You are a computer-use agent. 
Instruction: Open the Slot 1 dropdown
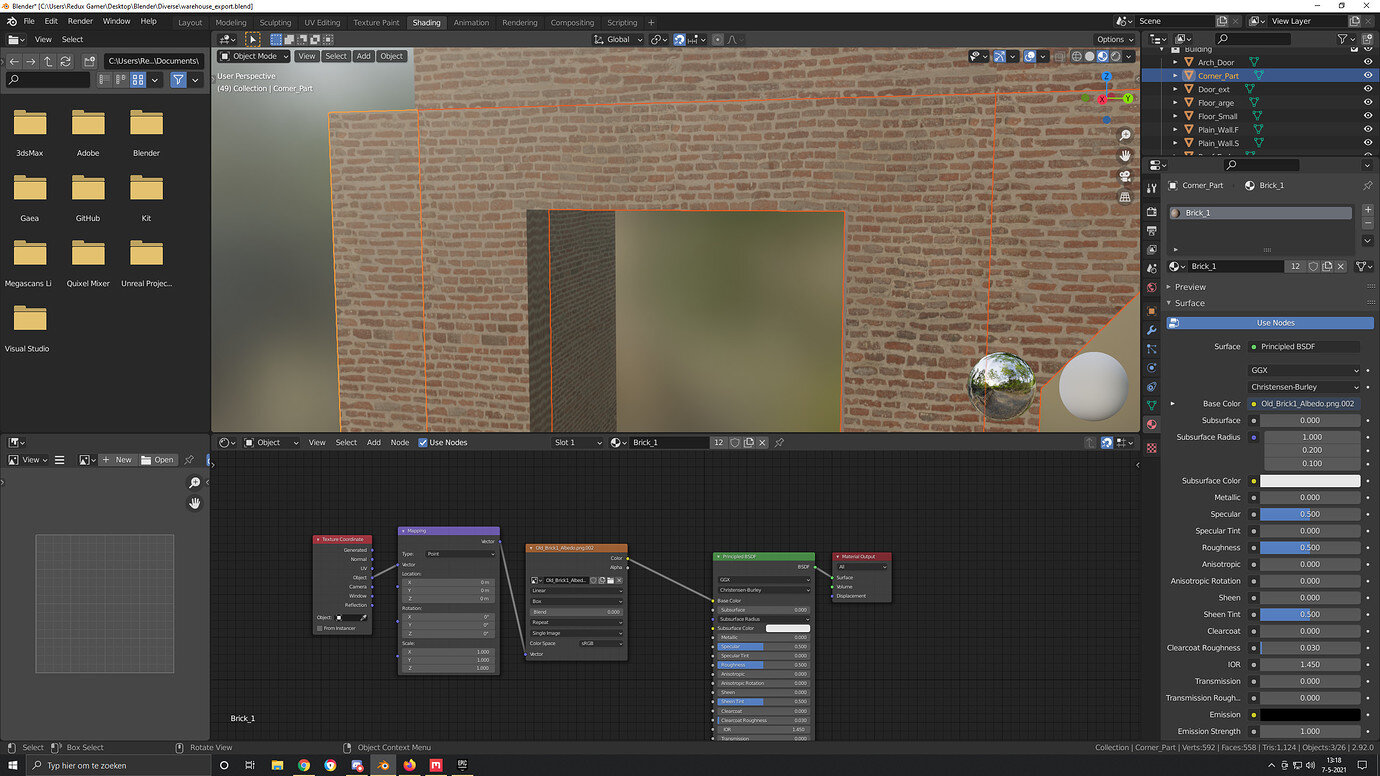pyautogui.click(x=579, y=442)
